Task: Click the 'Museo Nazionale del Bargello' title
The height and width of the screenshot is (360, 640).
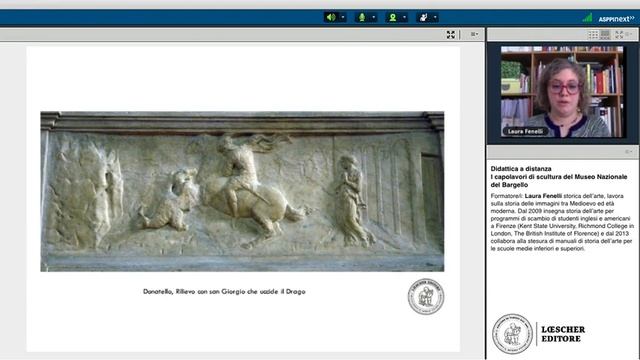Action: (559, 180)
